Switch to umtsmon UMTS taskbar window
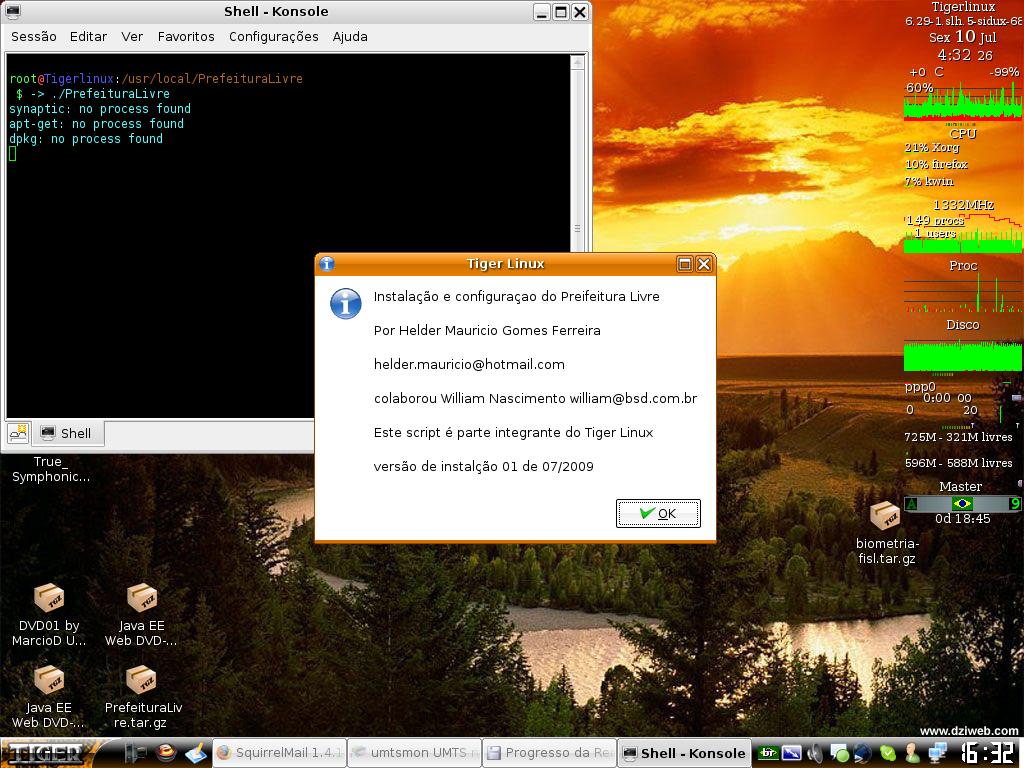Viewport: 1024px width, 768px height. (x=414, y=753)
